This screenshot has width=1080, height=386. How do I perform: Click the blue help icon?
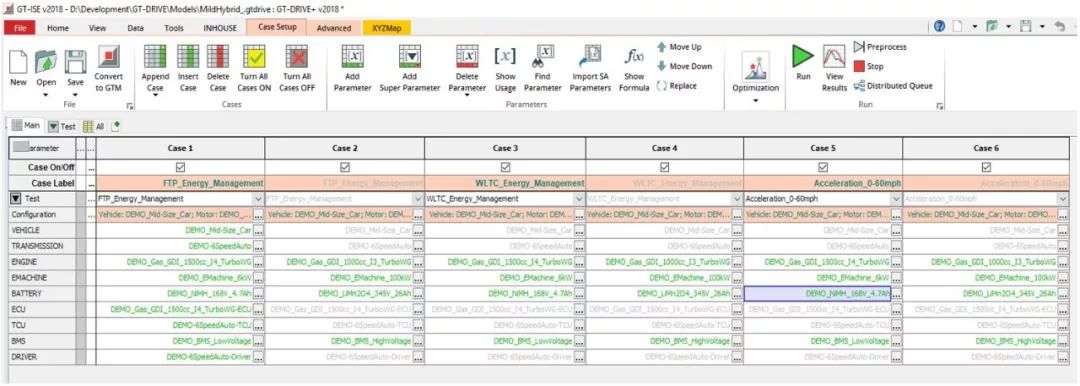coord(939,26)
